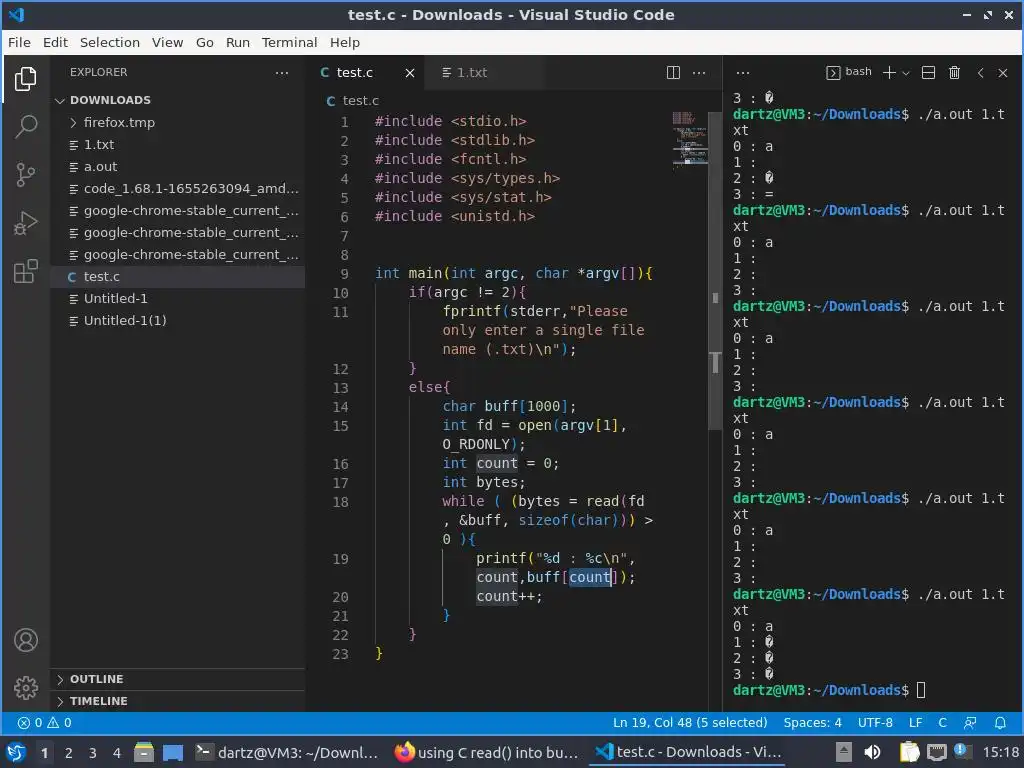Split the terminal panel
Image resolution: width=1024 pixels, height=768 pixels.
(x=928, y=72)
